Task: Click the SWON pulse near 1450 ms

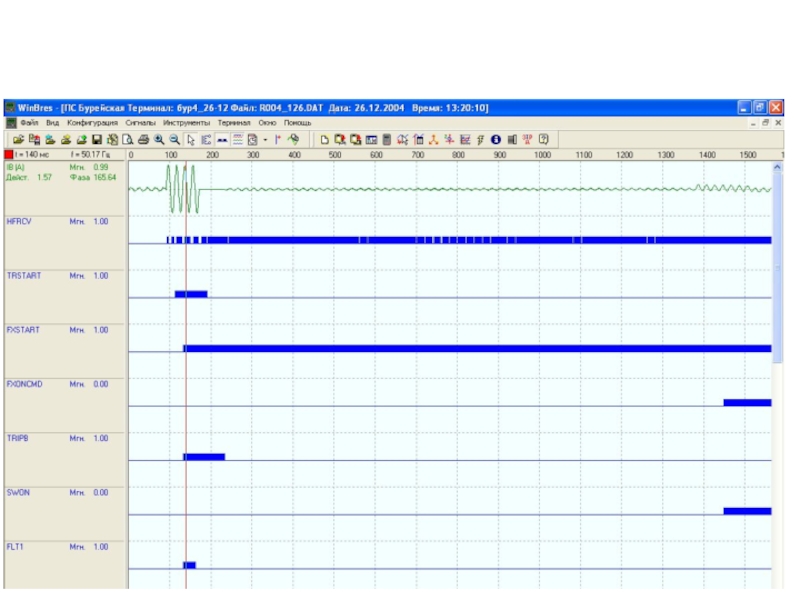Action: 747,511
